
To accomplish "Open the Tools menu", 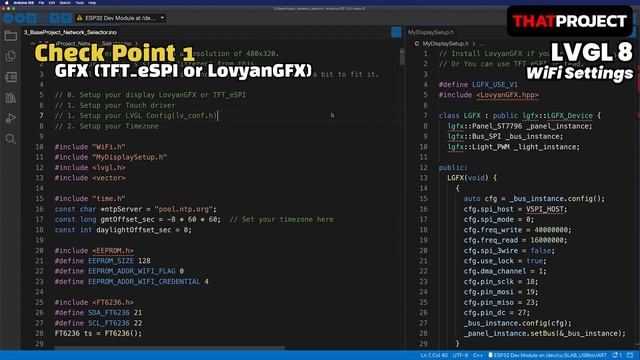I will [80, 2].
